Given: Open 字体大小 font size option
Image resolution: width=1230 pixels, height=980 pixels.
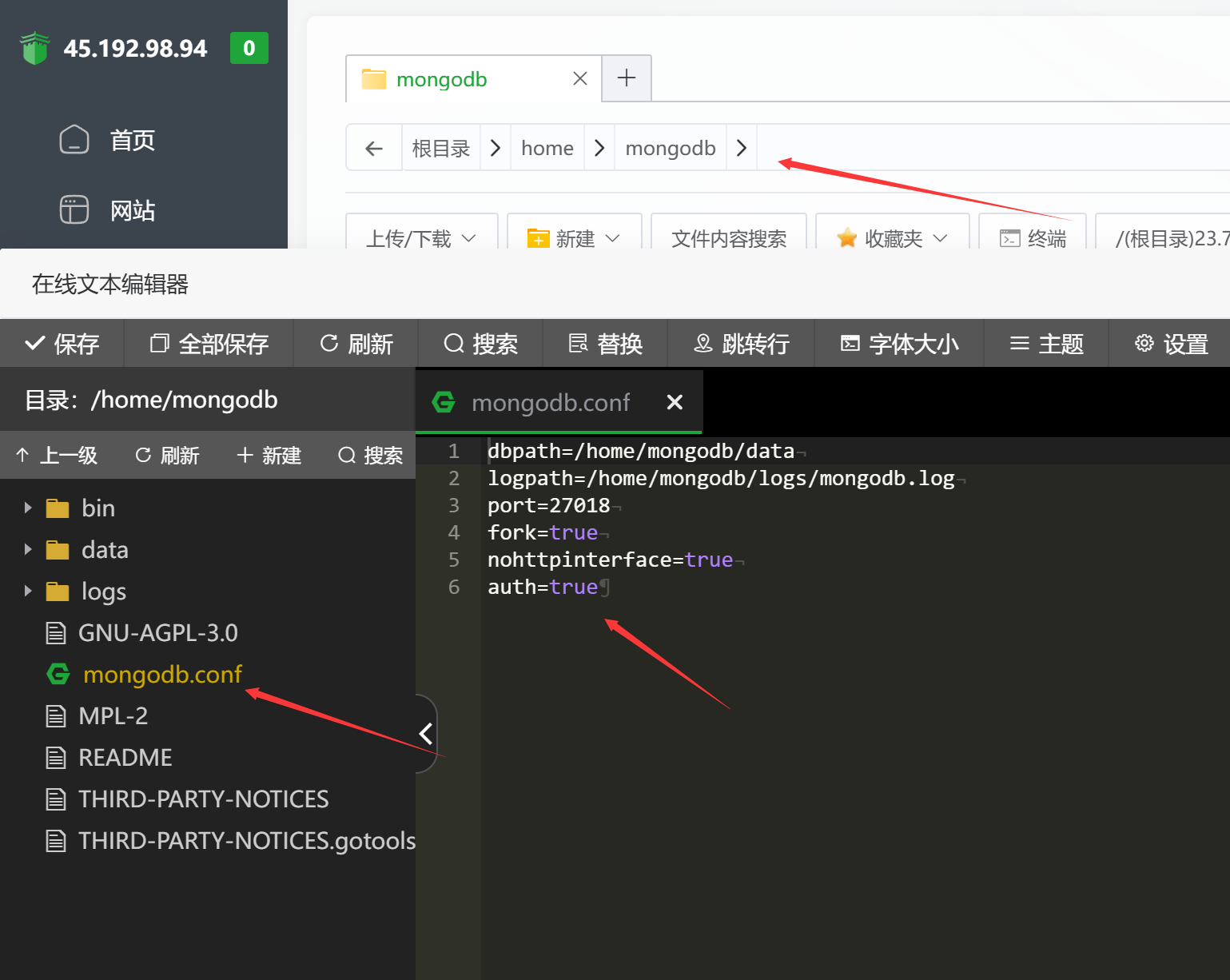Looking at the screenshot, I should click(x=900, y=344).
